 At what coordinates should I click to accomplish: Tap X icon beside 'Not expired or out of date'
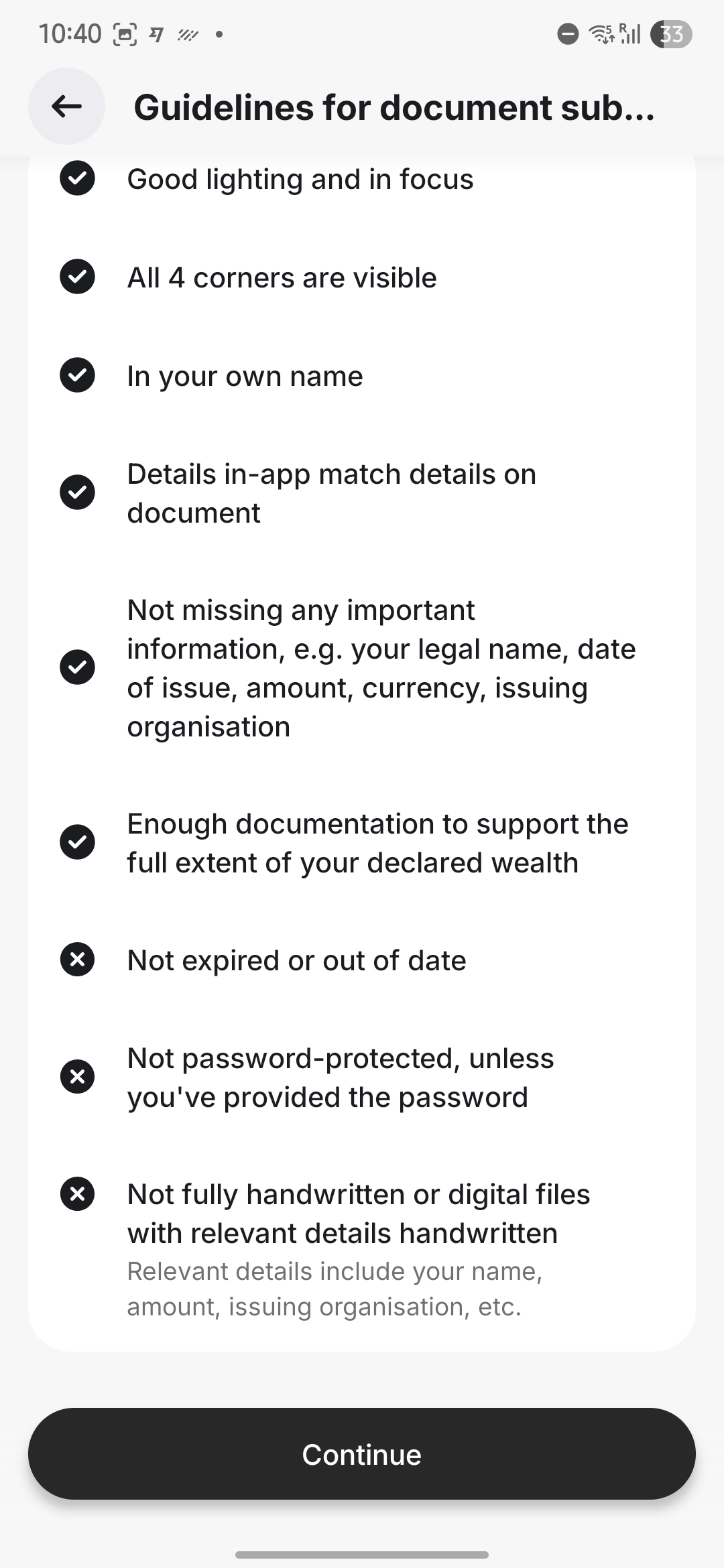[x=78, y=960]
